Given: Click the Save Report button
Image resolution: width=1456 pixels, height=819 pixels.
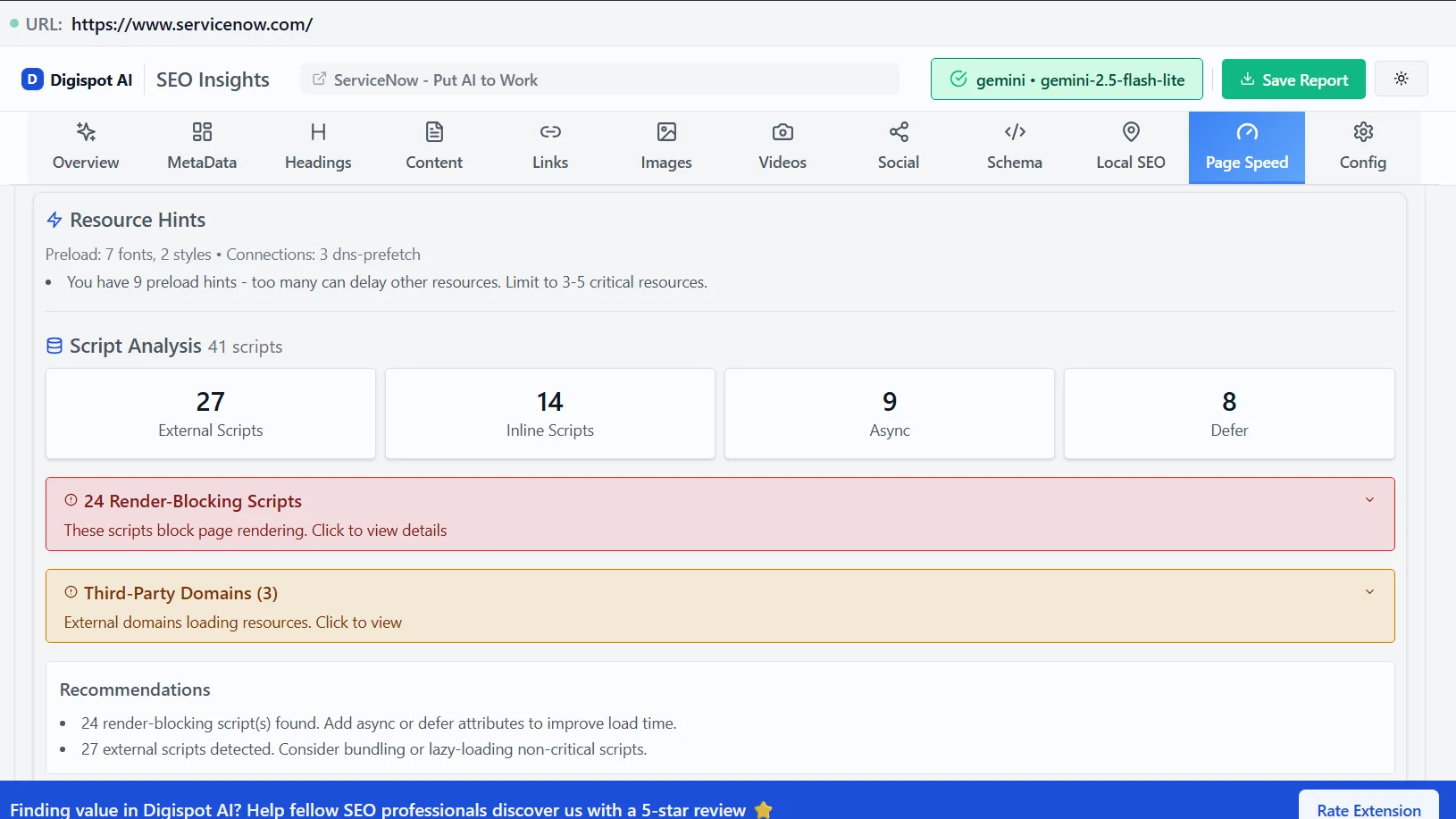Looking at the screenshot, I should click(x=1293, y=79).
